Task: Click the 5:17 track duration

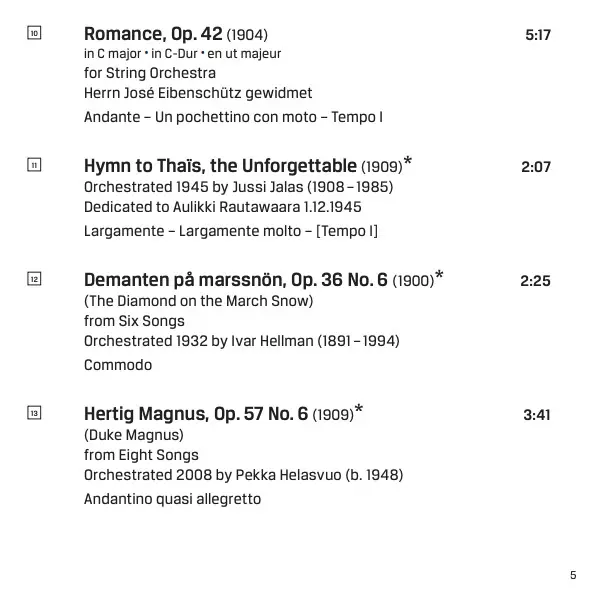Action: [x=538, y=35]
